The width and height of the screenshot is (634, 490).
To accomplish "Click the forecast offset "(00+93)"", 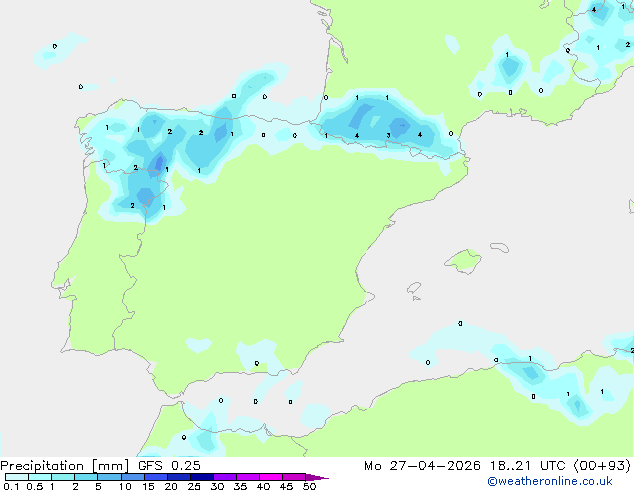I will (x=602, y=466).
